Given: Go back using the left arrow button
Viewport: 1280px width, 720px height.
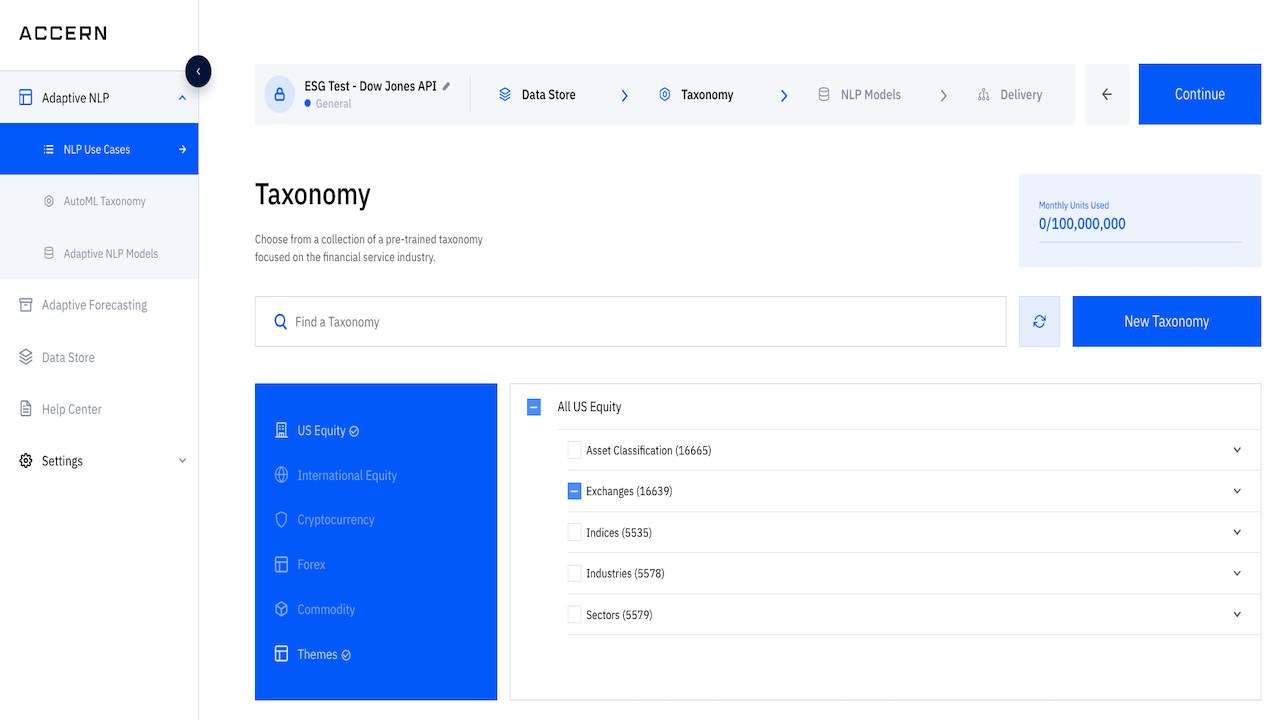Looking at the screenshot, I should click(1107, 94).
